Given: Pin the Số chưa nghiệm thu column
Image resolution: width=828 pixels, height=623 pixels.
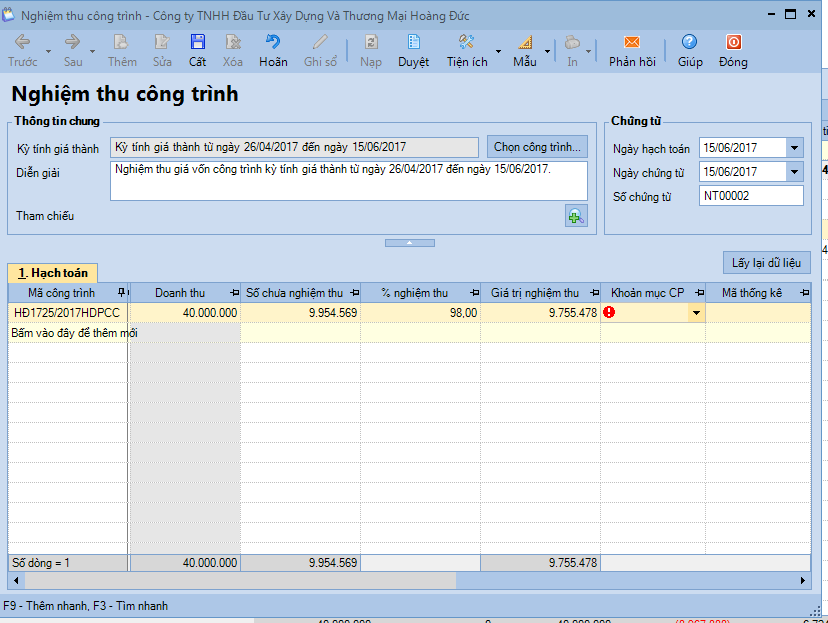Looking at the screenshot, I should pos(355,292).
